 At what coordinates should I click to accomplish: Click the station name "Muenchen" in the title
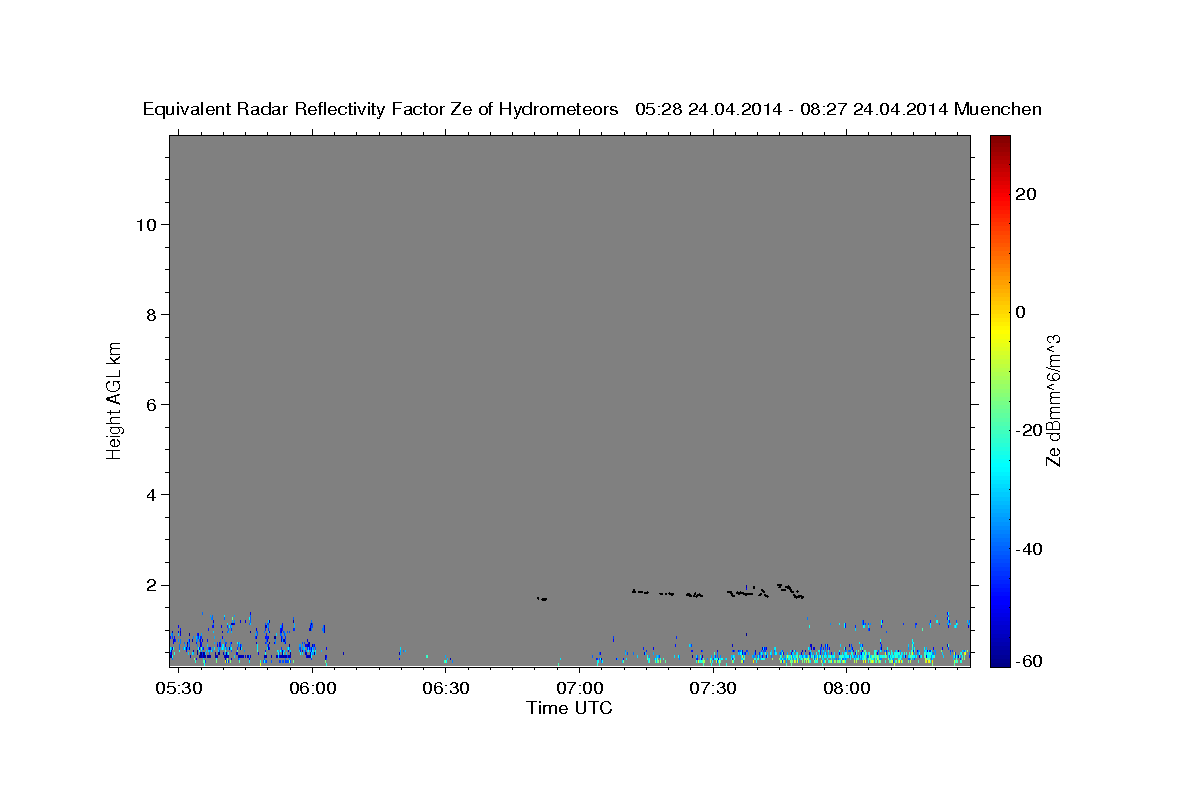click(998, 109)
